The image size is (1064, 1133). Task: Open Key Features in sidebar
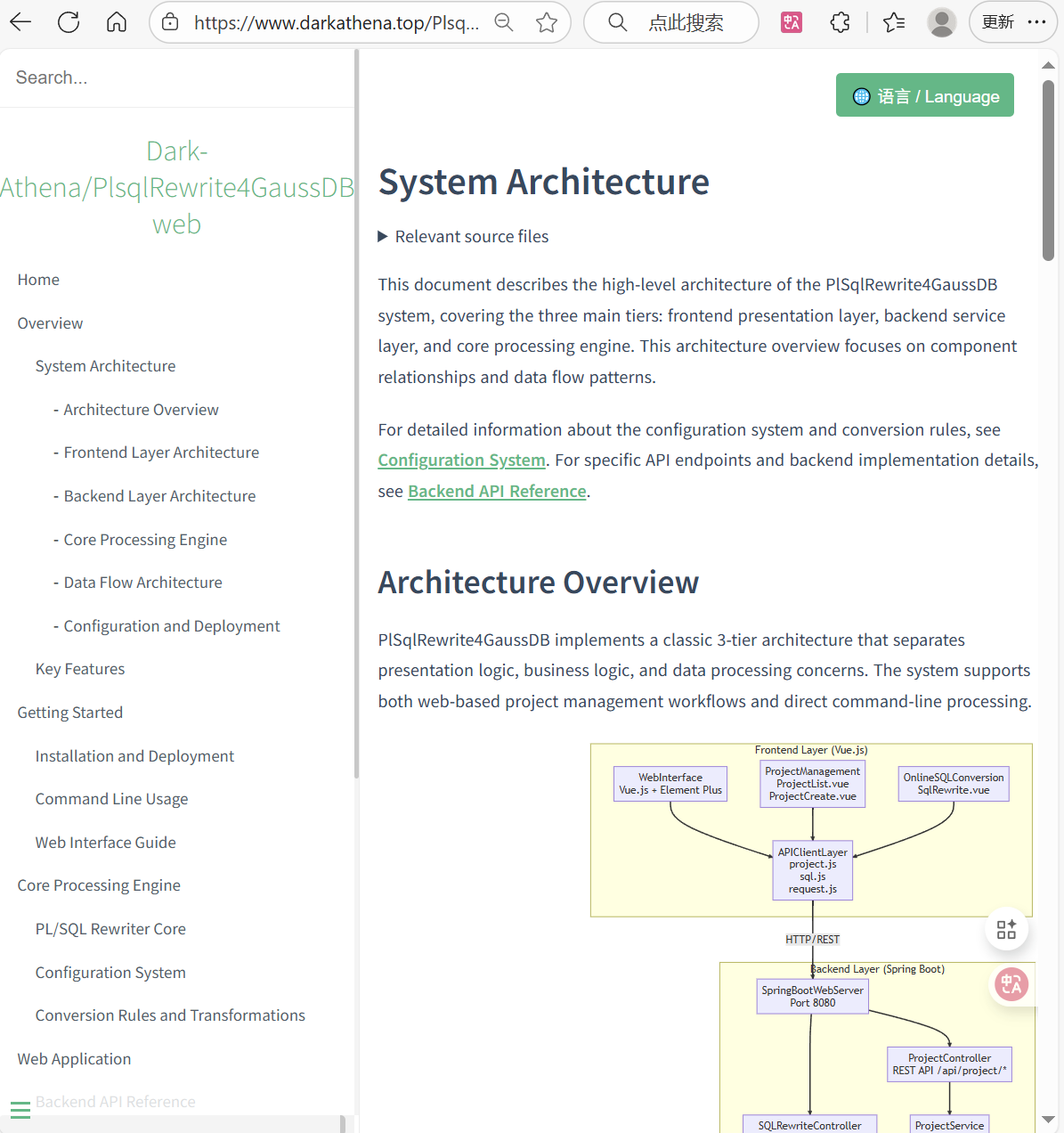click(x=80, y=669)
